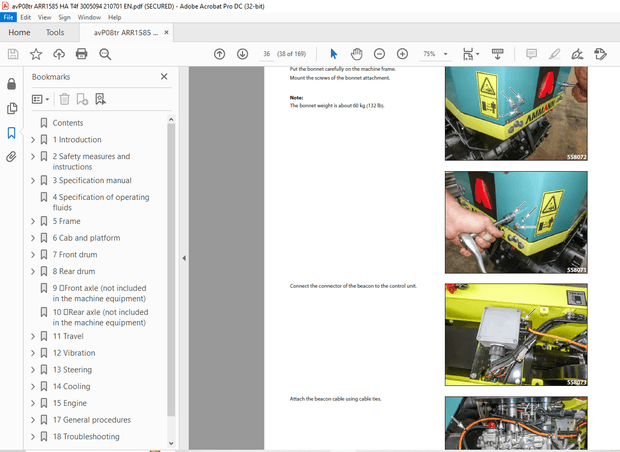Add a new bookmark icon

click(x=82, y=99)
